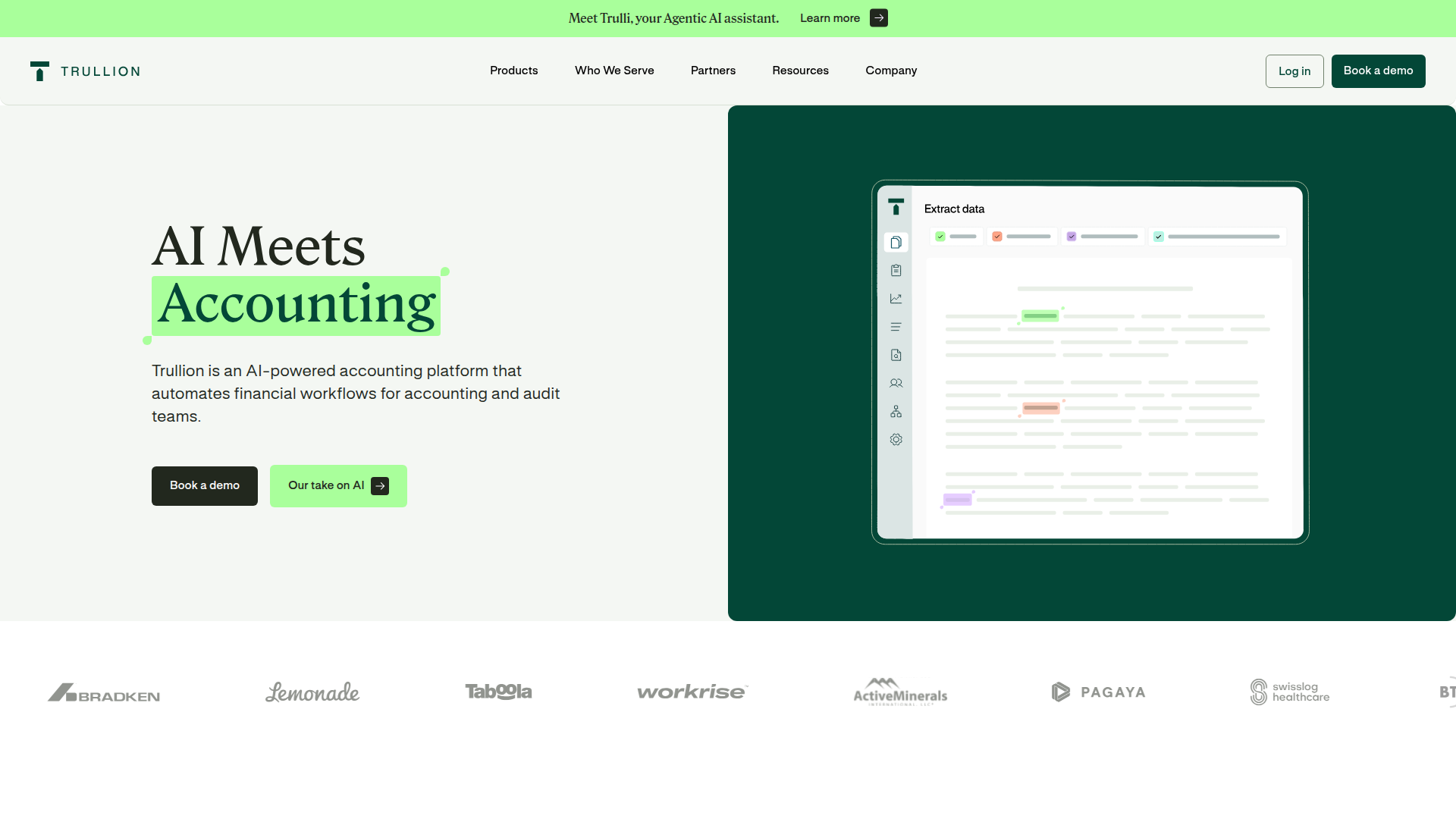Expand the Resources navigation menu
The height and width of the screenshot is (819, 1456).
tap(800, 71)
